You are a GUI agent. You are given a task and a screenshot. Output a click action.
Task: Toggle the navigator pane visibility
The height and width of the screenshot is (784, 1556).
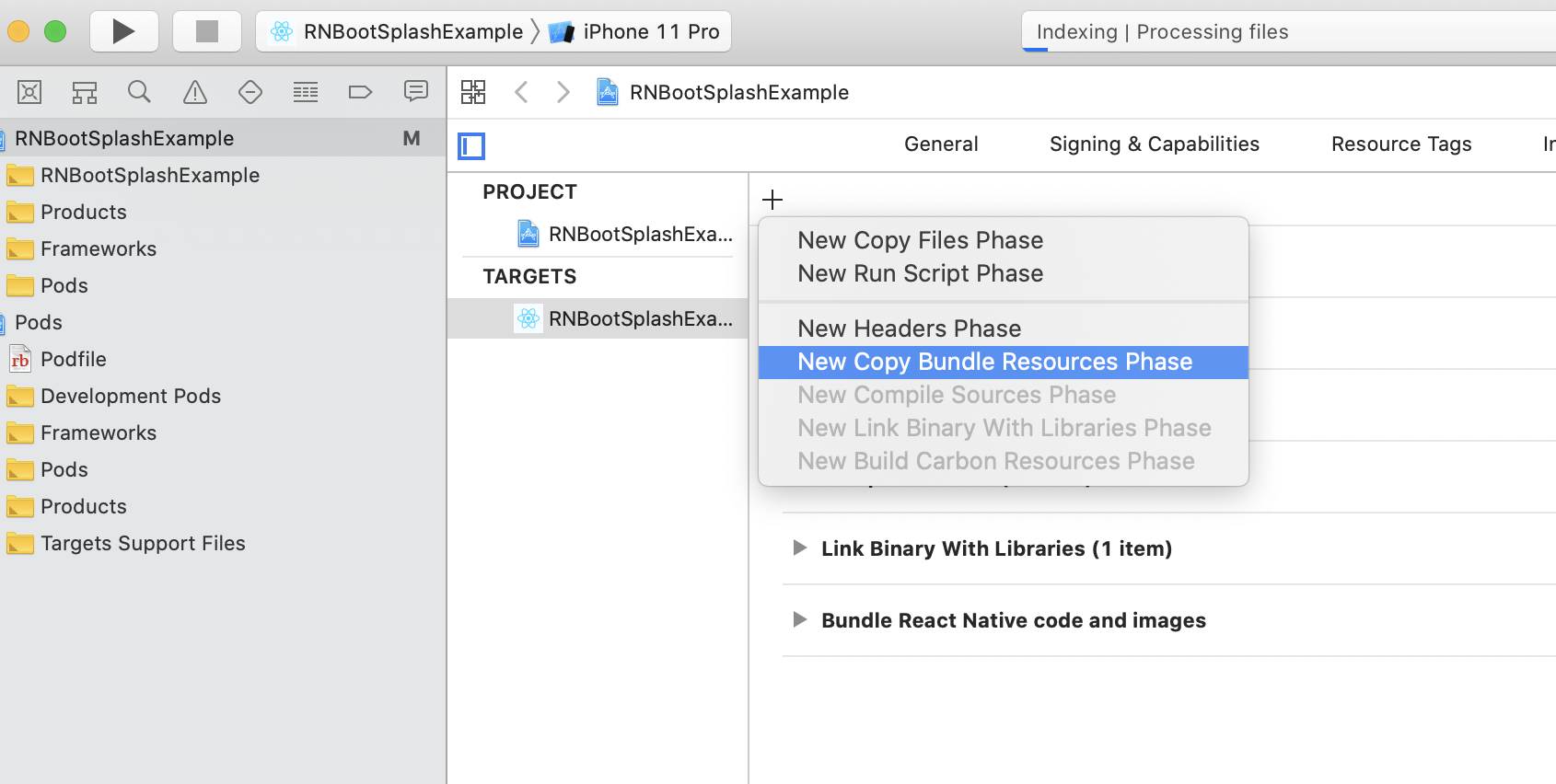click(x=470, y=145)
